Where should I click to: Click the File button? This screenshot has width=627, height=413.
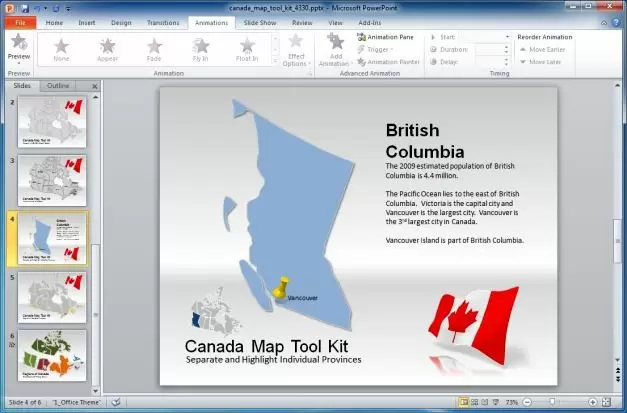[19, 21]
